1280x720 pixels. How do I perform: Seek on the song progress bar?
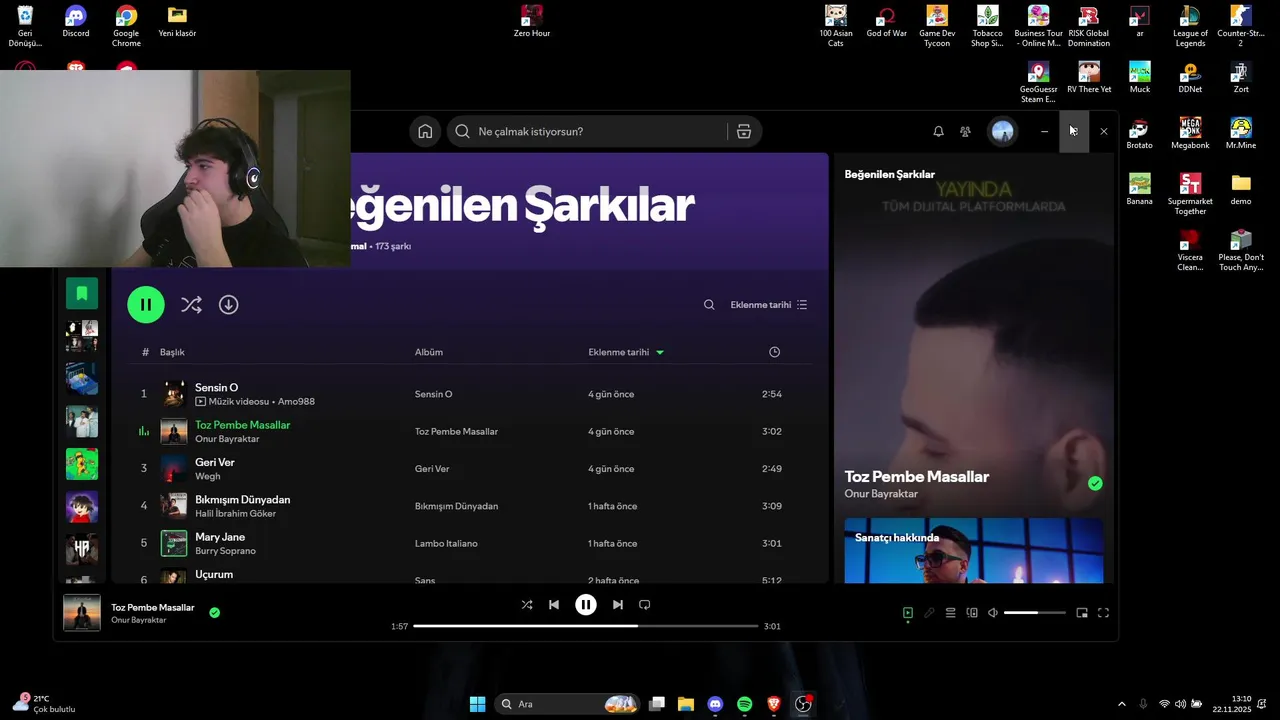click(x=586, y=626)
